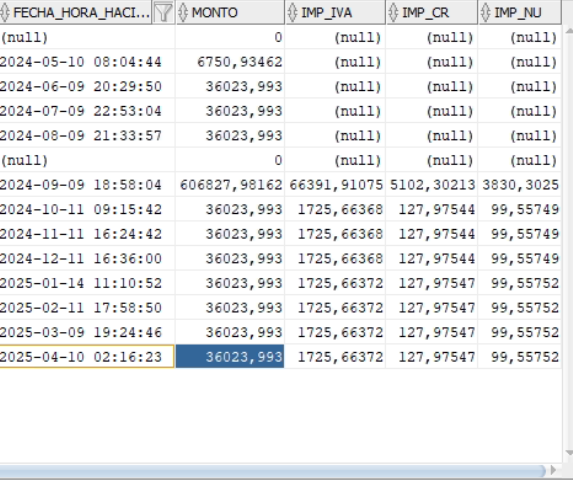573x480 pixels.
Task: Select MONTO cell showing 606827,98162
Action: point(230,184)
